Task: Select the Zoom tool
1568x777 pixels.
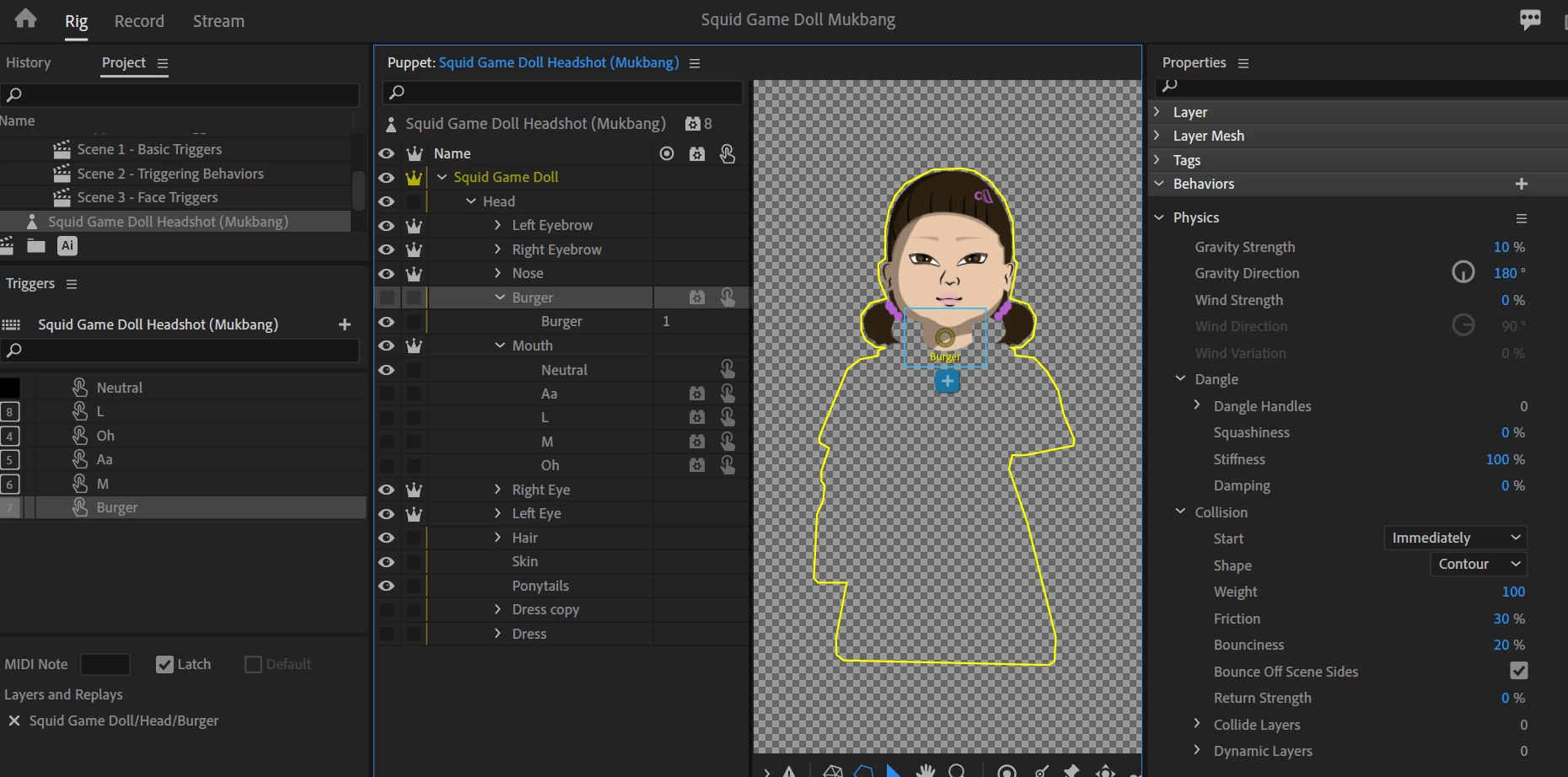Action: click(957, 770)
